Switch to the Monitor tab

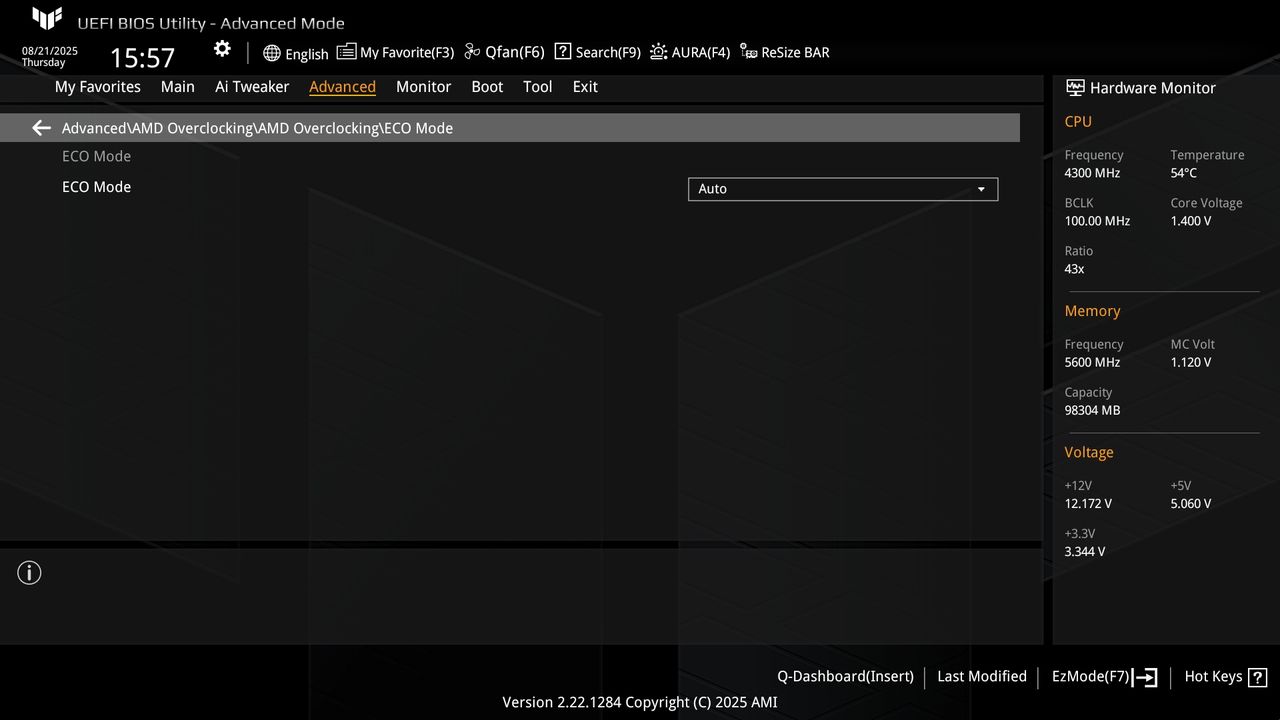point(423,87)
